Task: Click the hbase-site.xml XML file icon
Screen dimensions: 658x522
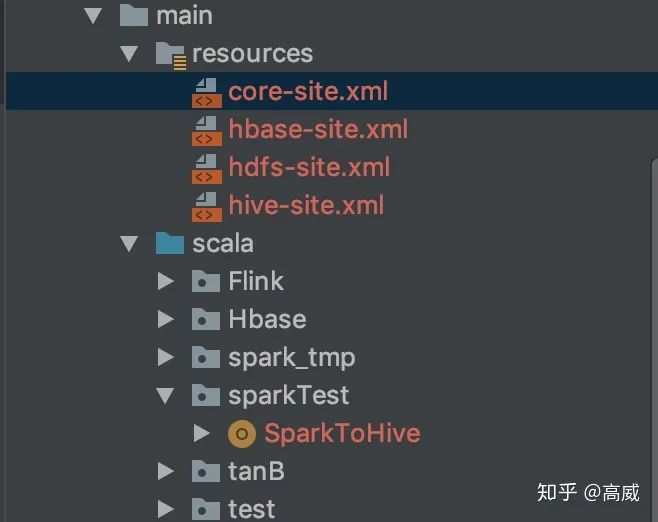Action: [206, 131]
